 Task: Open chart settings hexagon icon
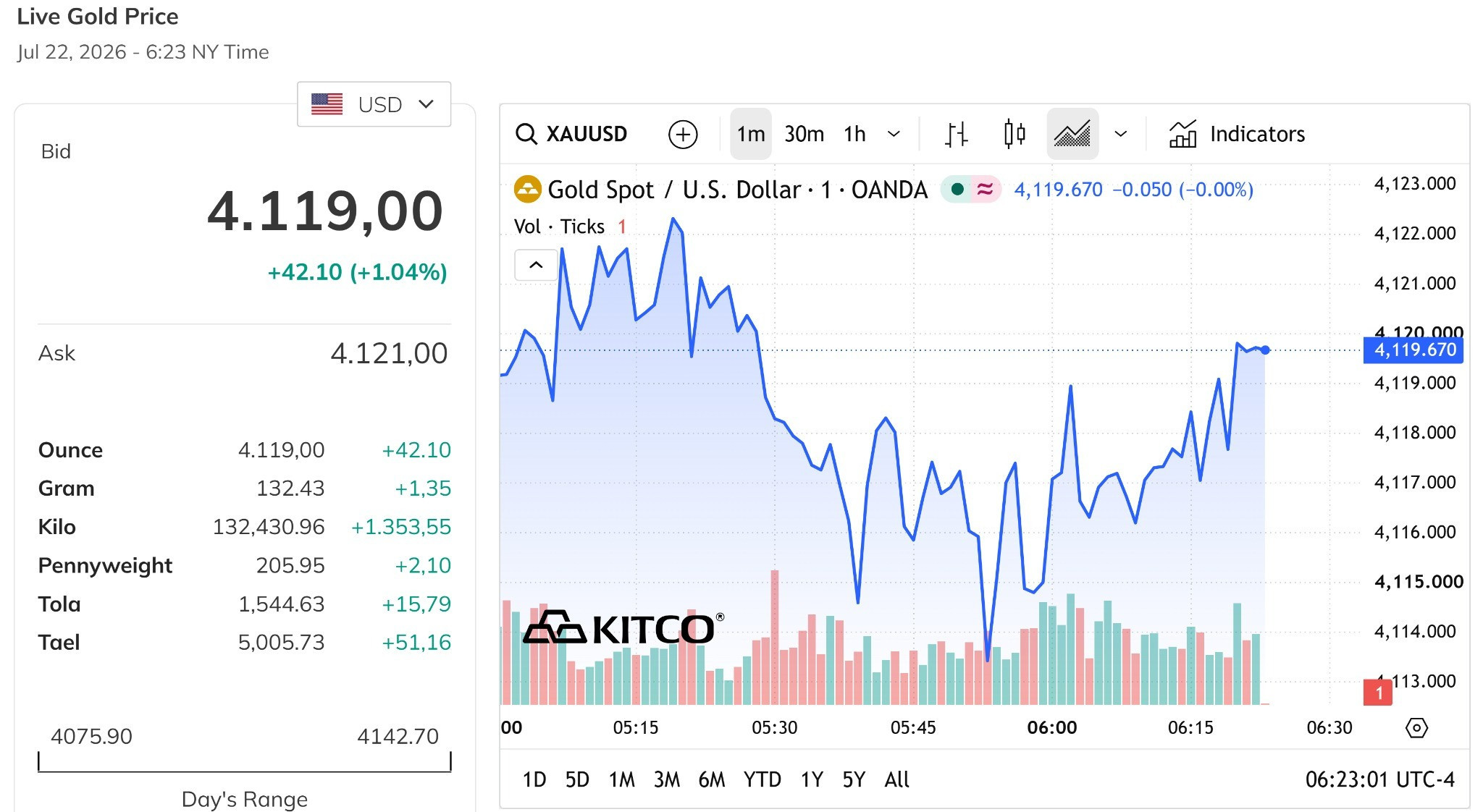tap(1416, 727)
